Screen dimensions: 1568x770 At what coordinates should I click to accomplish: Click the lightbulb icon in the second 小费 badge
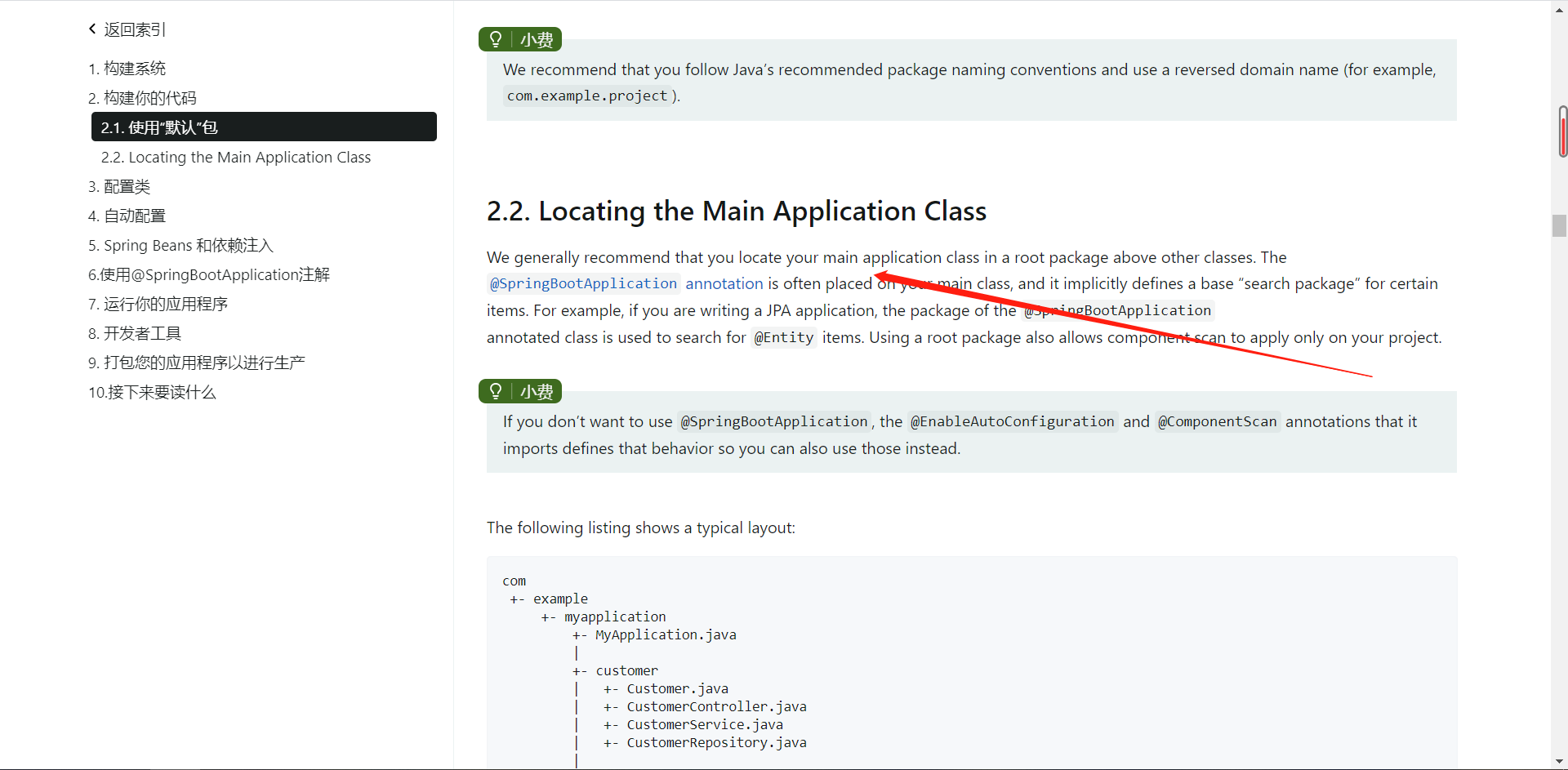coord(496,391)
